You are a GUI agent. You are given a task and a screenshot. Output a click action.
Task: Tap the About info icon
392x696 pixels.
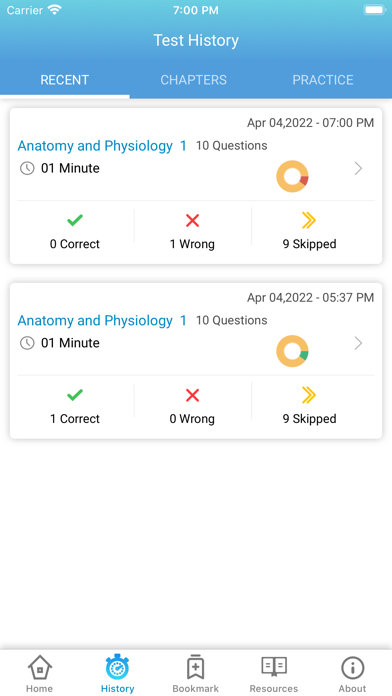pos(352,668)
